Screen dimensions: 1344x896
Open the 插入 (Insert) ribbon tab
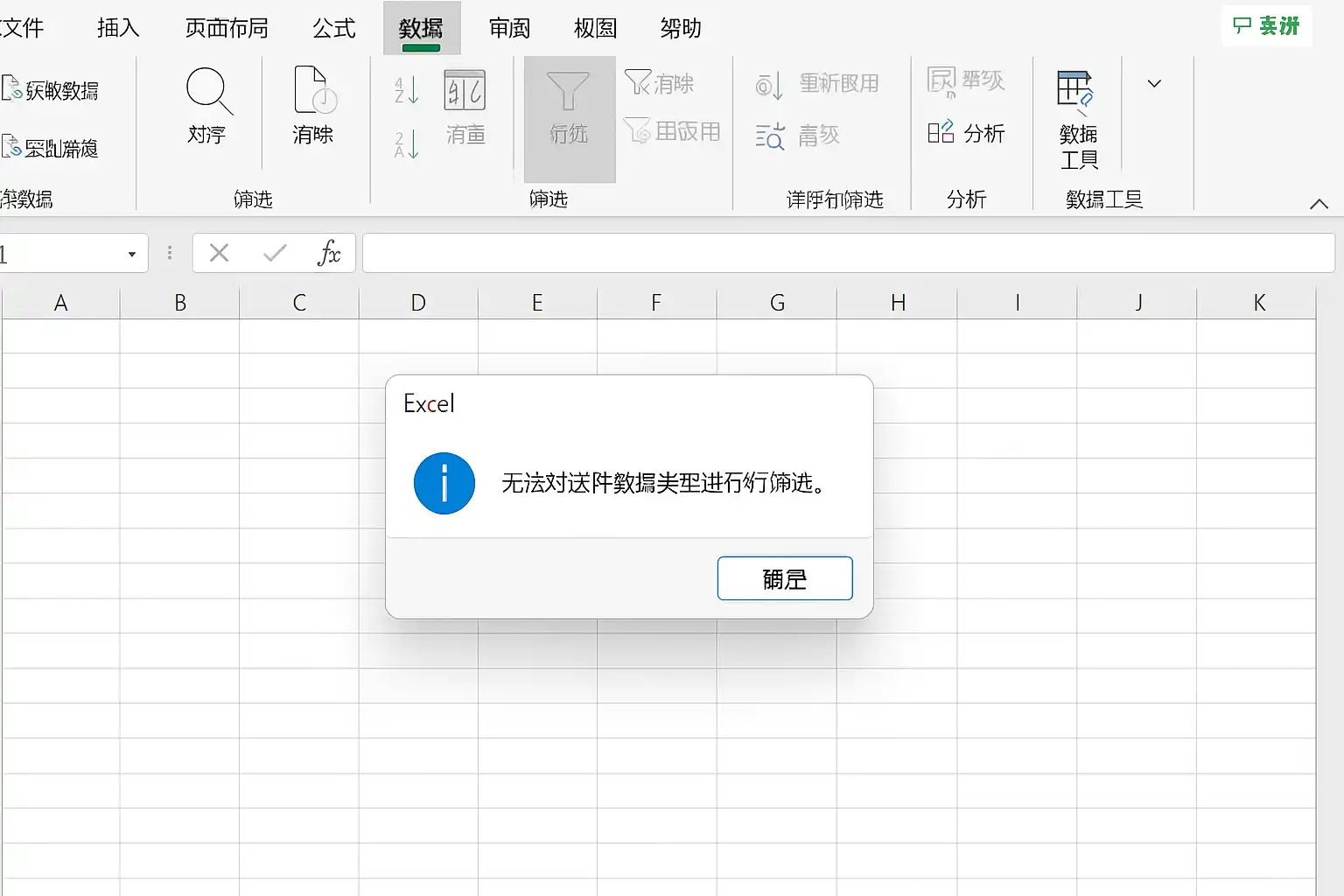118,28
